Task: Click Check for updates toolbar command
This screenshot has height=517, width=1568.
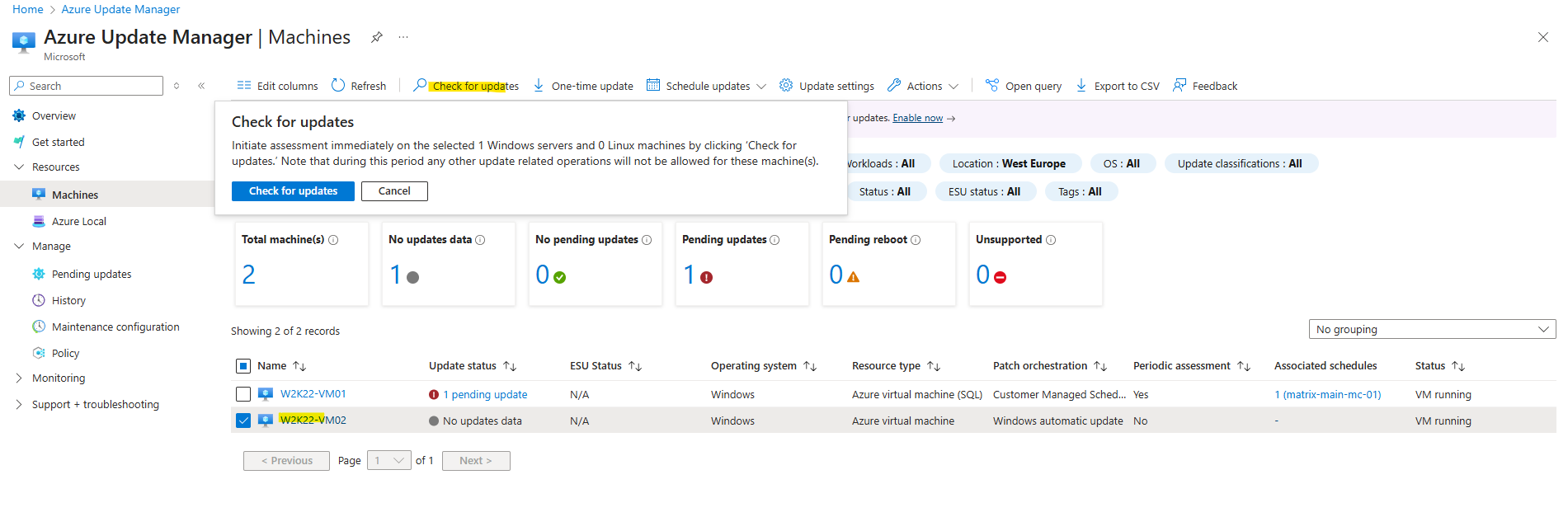Action: pyautogui.click(x=466, y=86)
